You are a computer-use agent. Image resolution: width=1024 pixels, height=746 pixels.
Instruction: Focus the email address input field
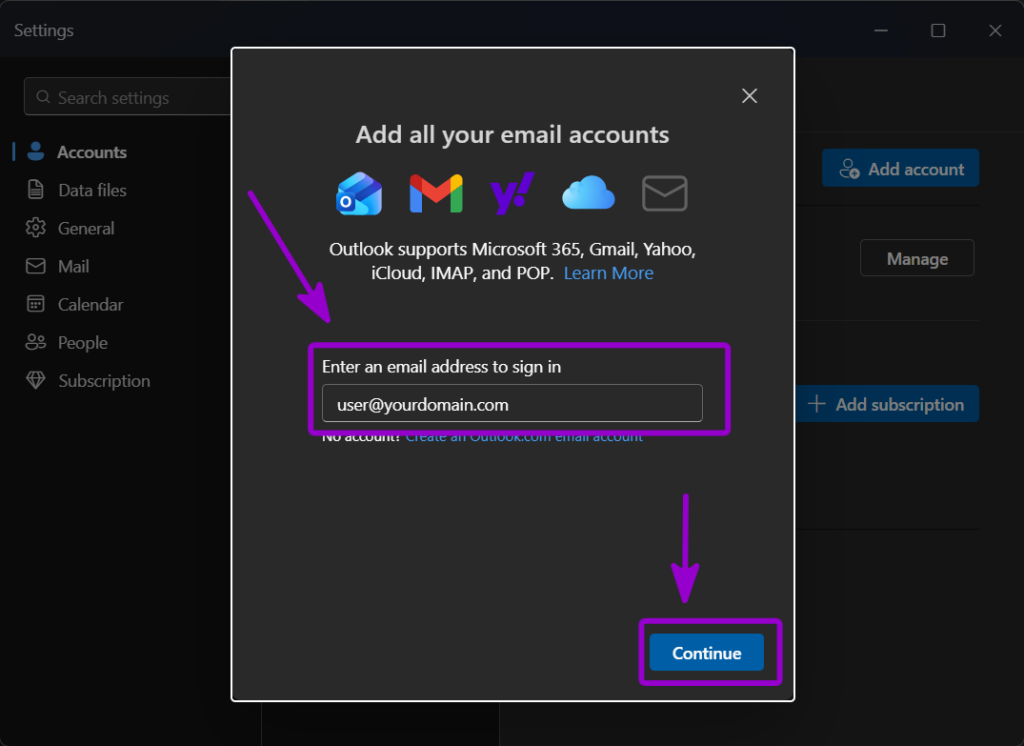point(512,404)
